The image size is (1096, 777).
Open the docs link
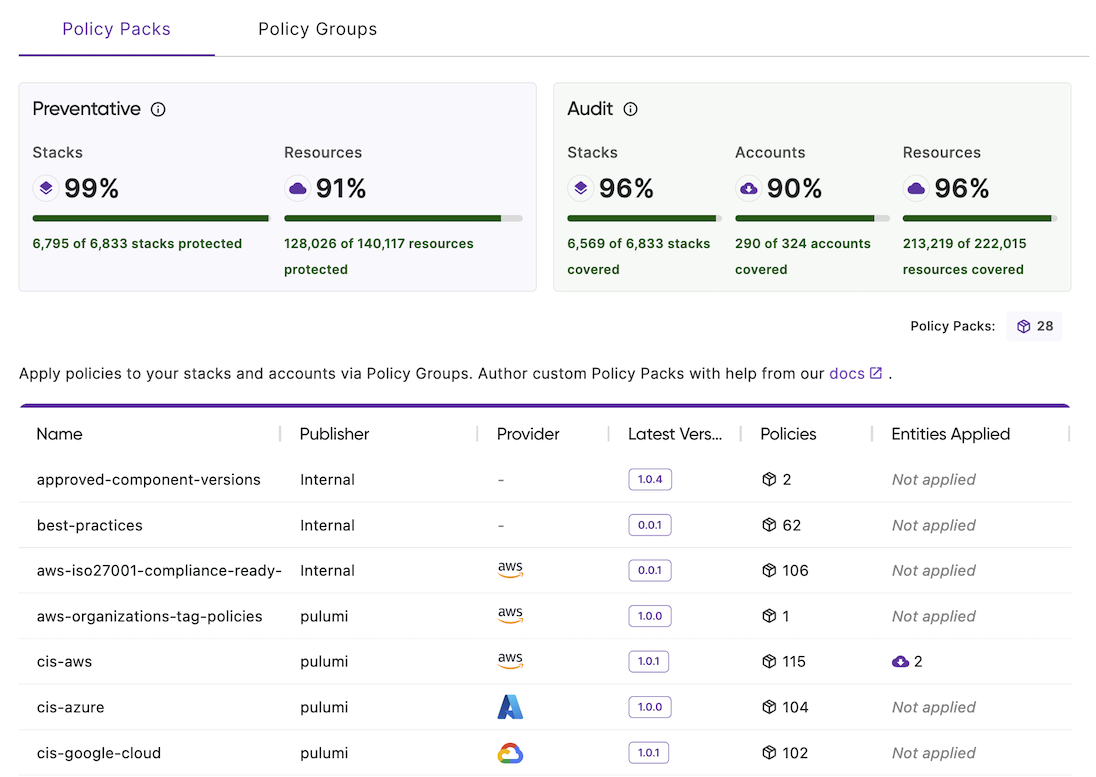[847, 373]
